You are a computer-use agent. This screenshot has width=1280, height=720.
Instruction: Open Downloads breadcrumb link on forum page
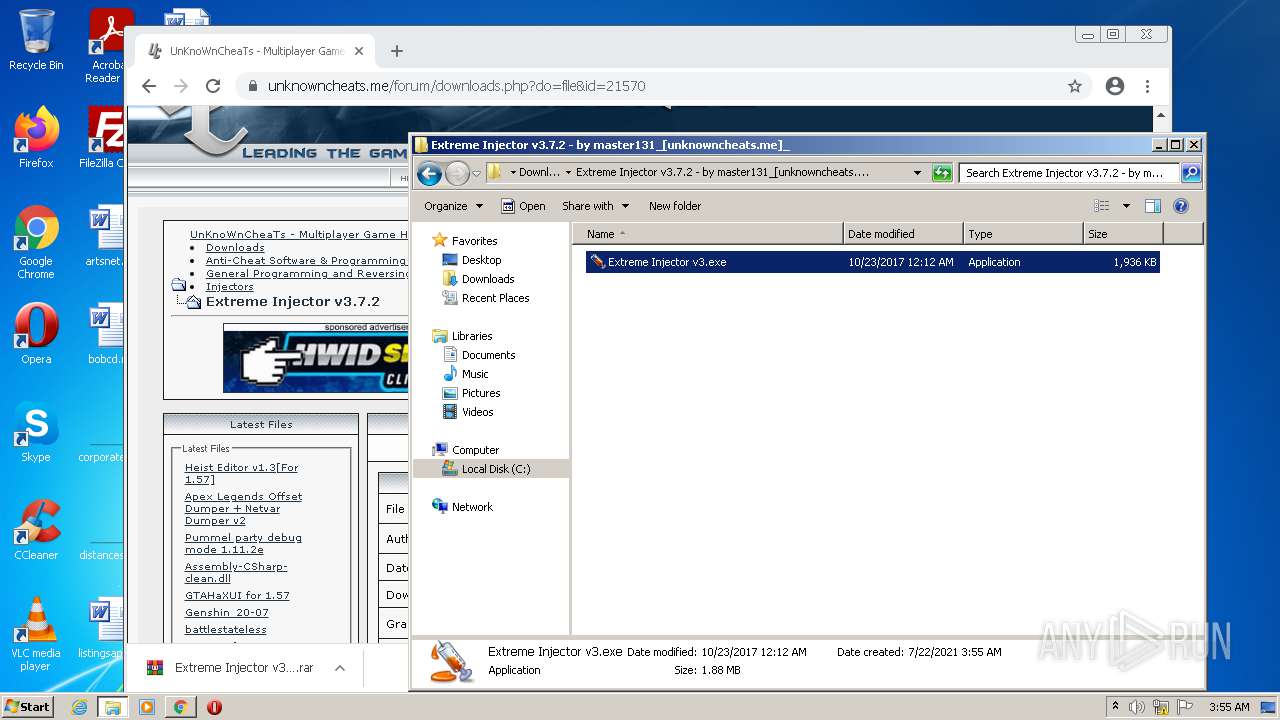pyautogui.click(x=235, y=247)
